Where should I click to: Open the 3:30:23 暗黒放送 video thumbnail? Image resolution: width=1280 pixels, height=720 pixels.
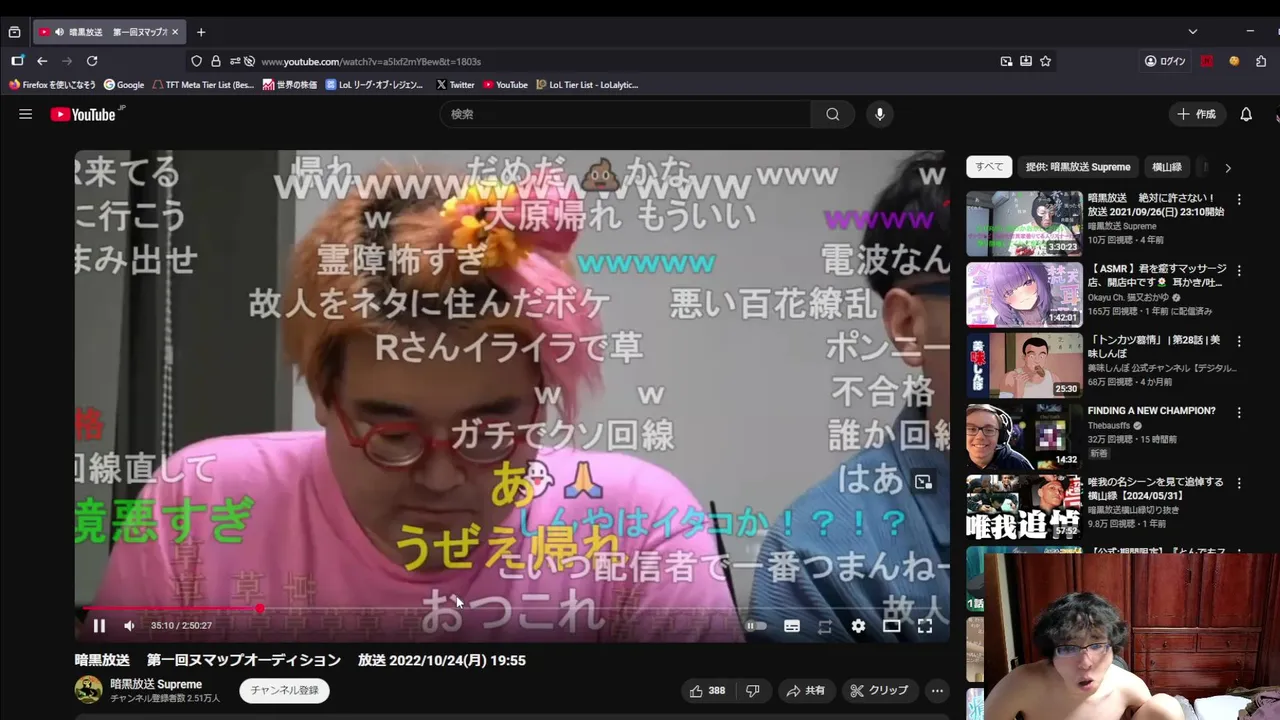(1024, 224)
